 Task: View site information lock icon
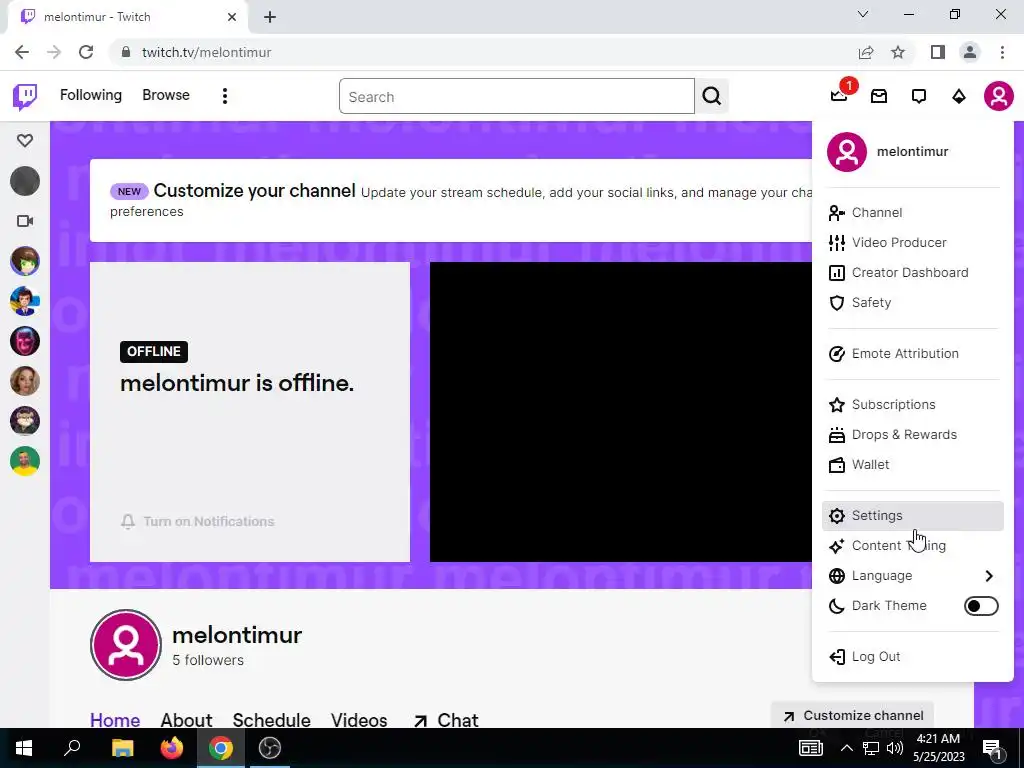click(x=125, y=52)
